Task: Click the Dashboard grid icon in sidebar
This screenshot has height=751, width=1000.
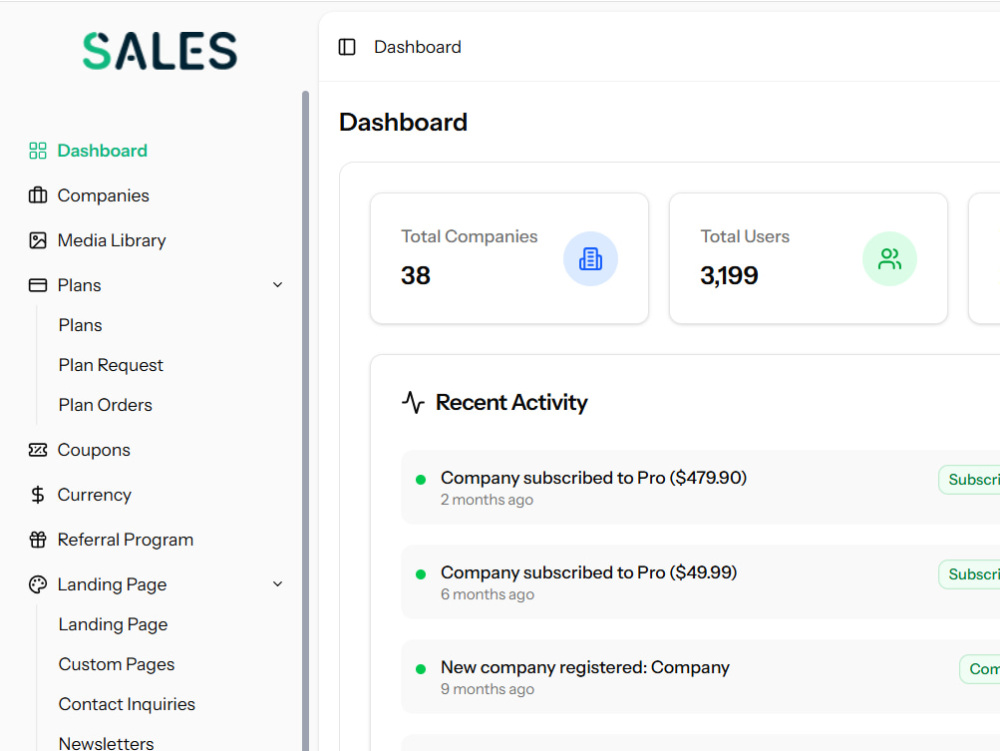Action: [38, 150]
